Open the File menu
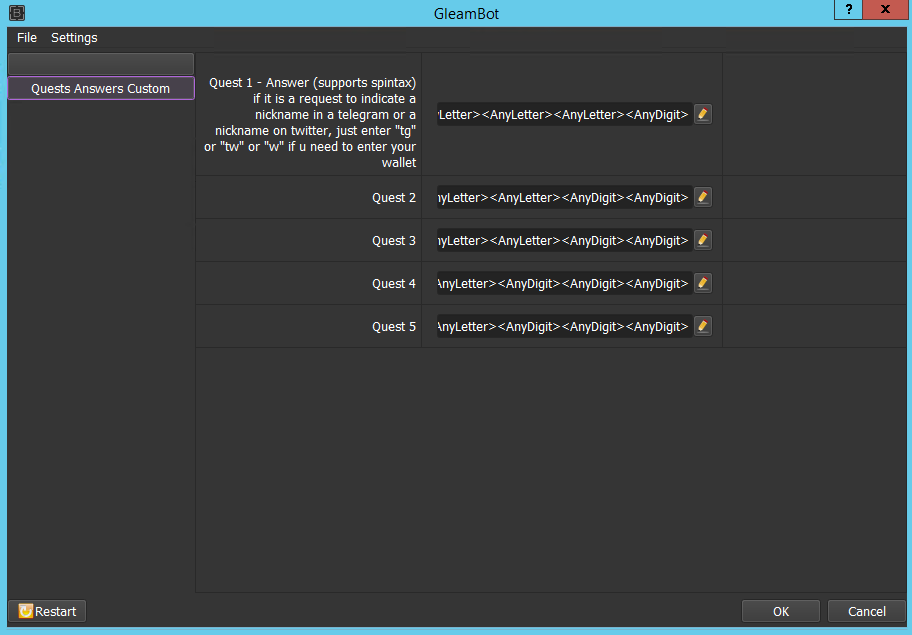 27,38
